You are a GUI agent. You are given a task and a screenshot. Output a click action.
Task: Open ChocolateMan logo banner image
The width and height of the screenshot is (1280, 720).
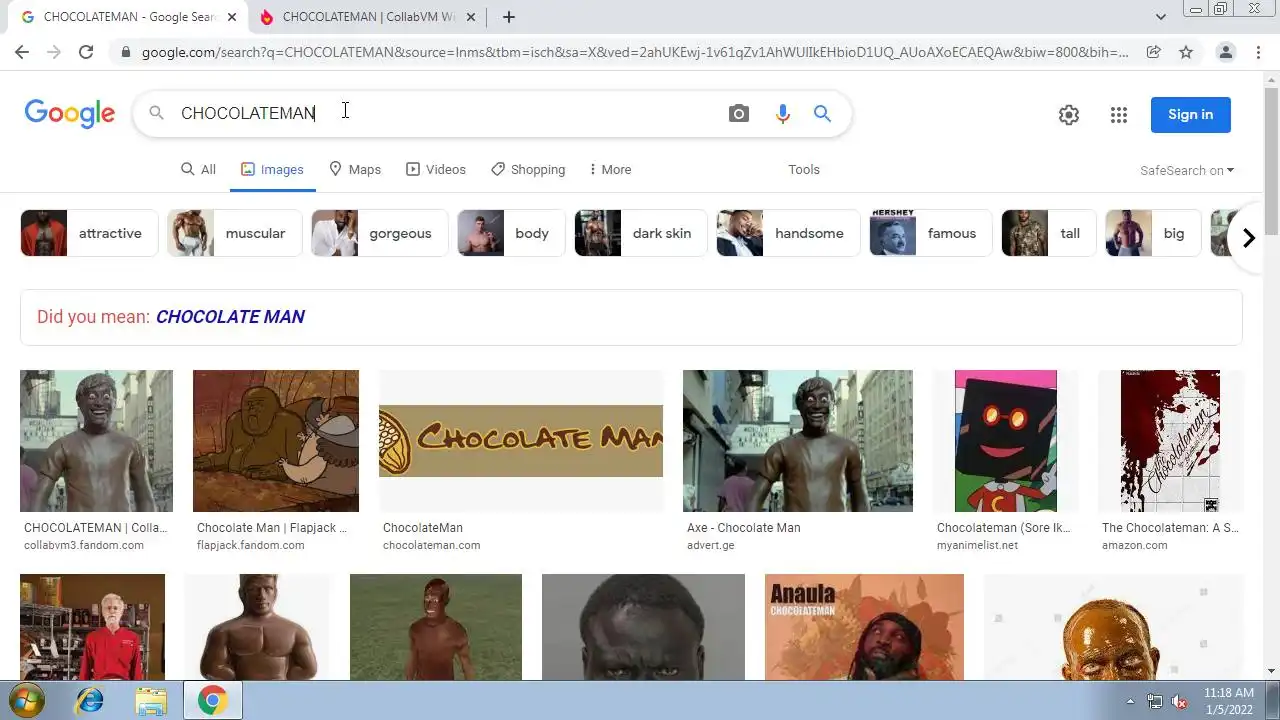(x=521, y=441)
